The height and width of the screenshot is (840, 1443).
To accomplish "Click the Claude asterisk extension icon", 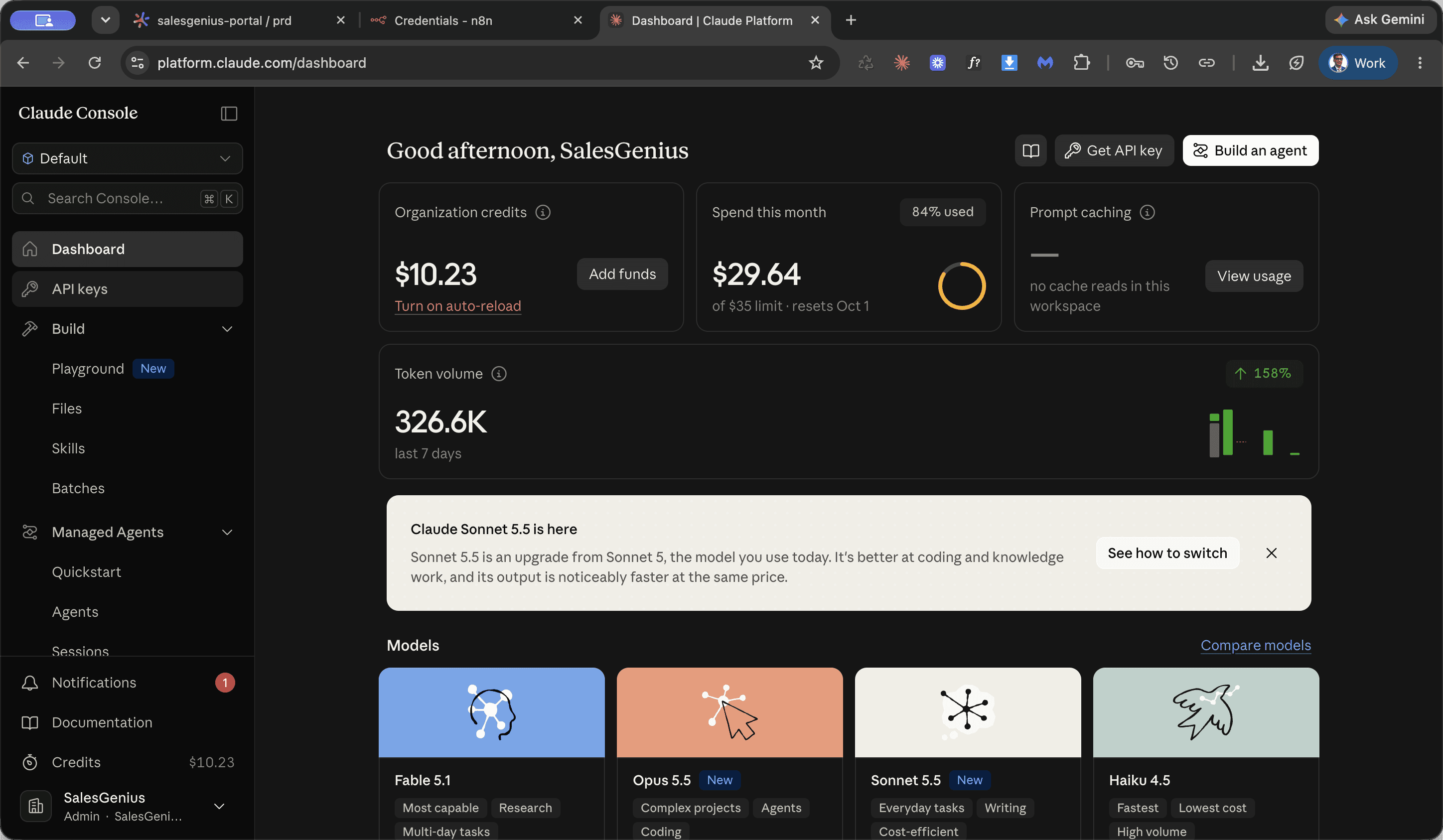I will (902, 63).
